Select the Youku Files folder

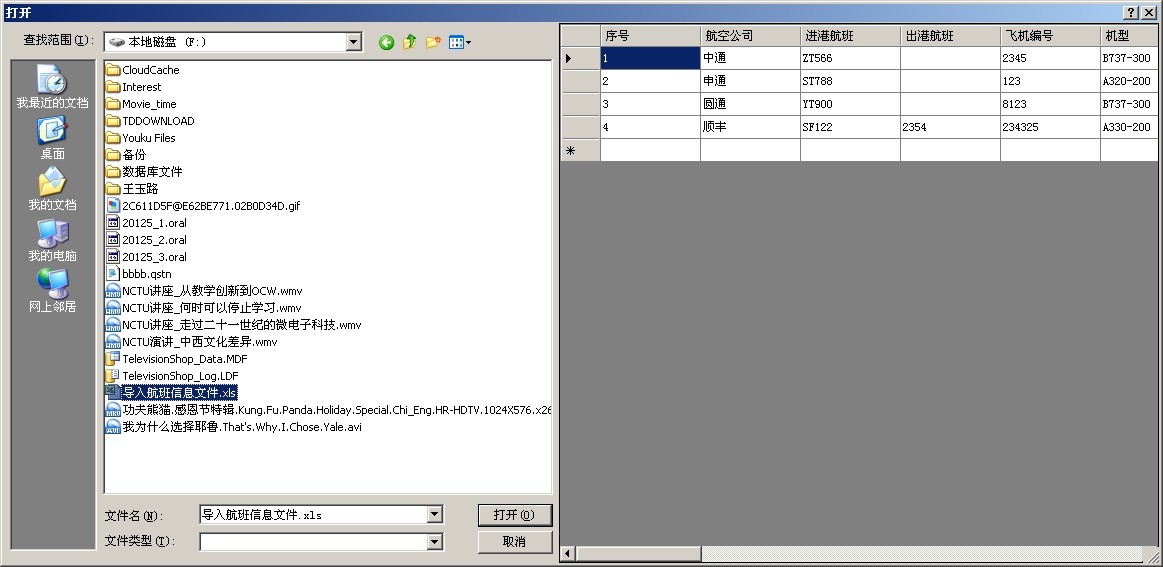(x=141, y=138)
